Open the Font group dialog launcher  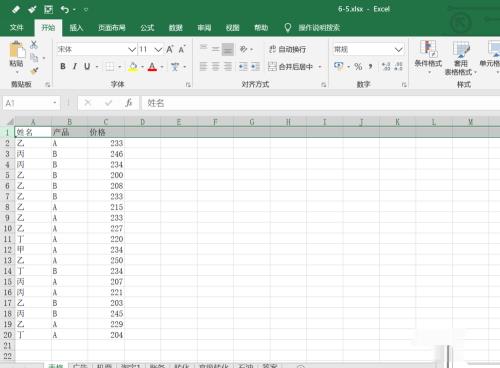pos(188,85)
